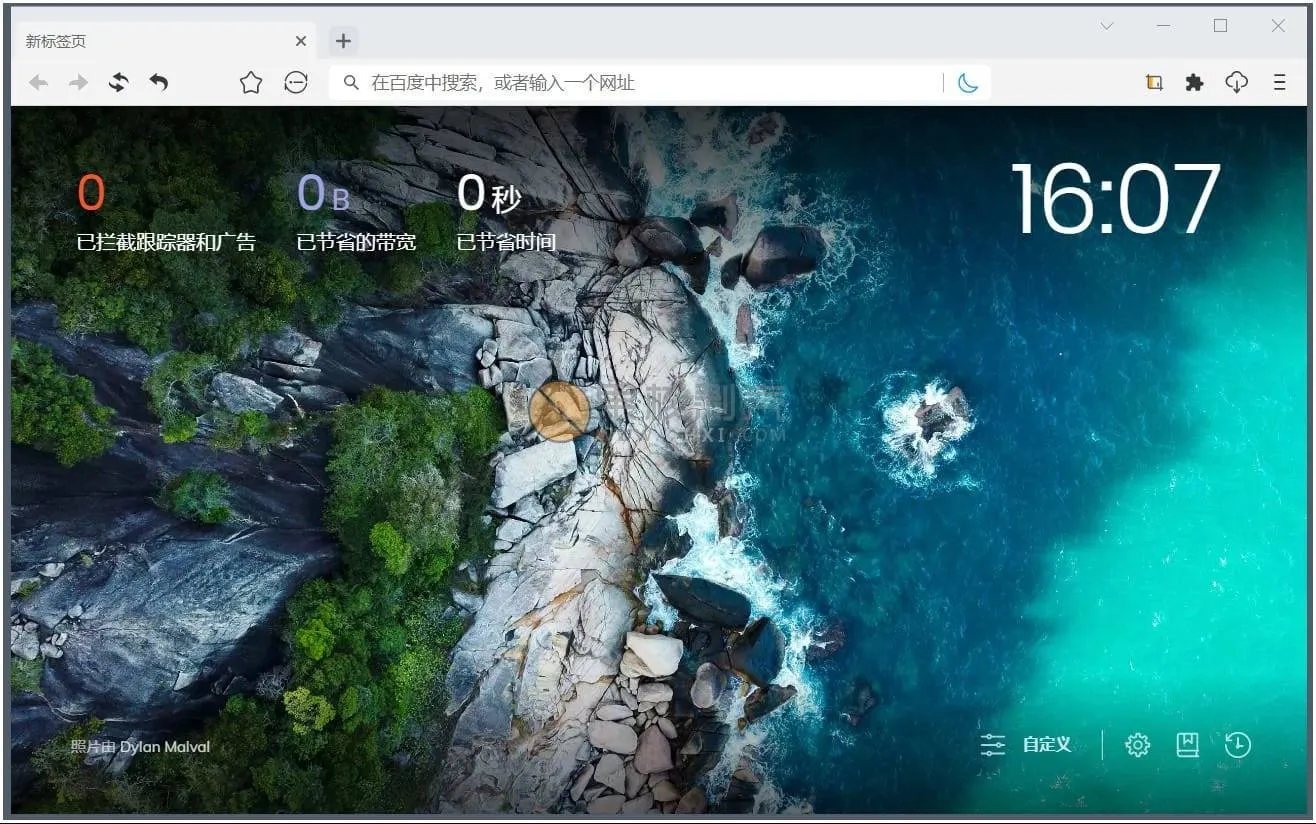The width and height of the screenshot is (1316, 824).
Task: Open settings via the gear icon
Action: pos(1136,744)
